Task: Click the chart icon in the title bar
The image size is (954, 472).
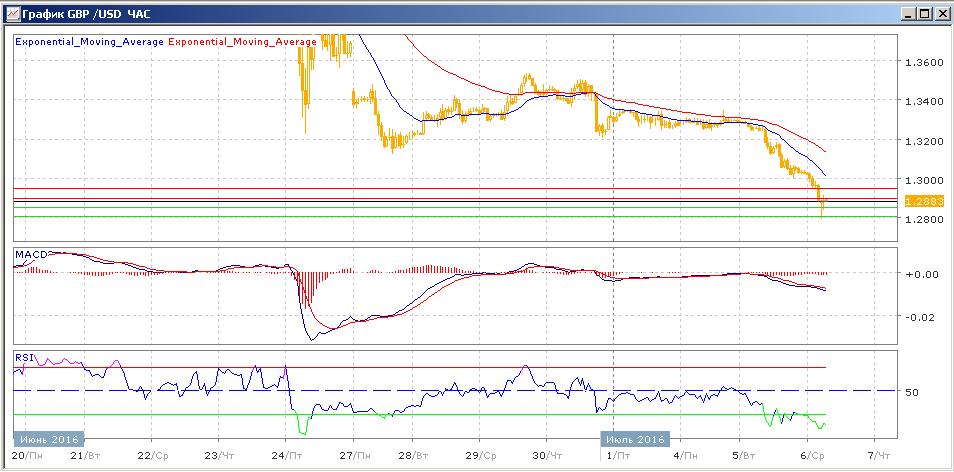Action: pos(13,14)
